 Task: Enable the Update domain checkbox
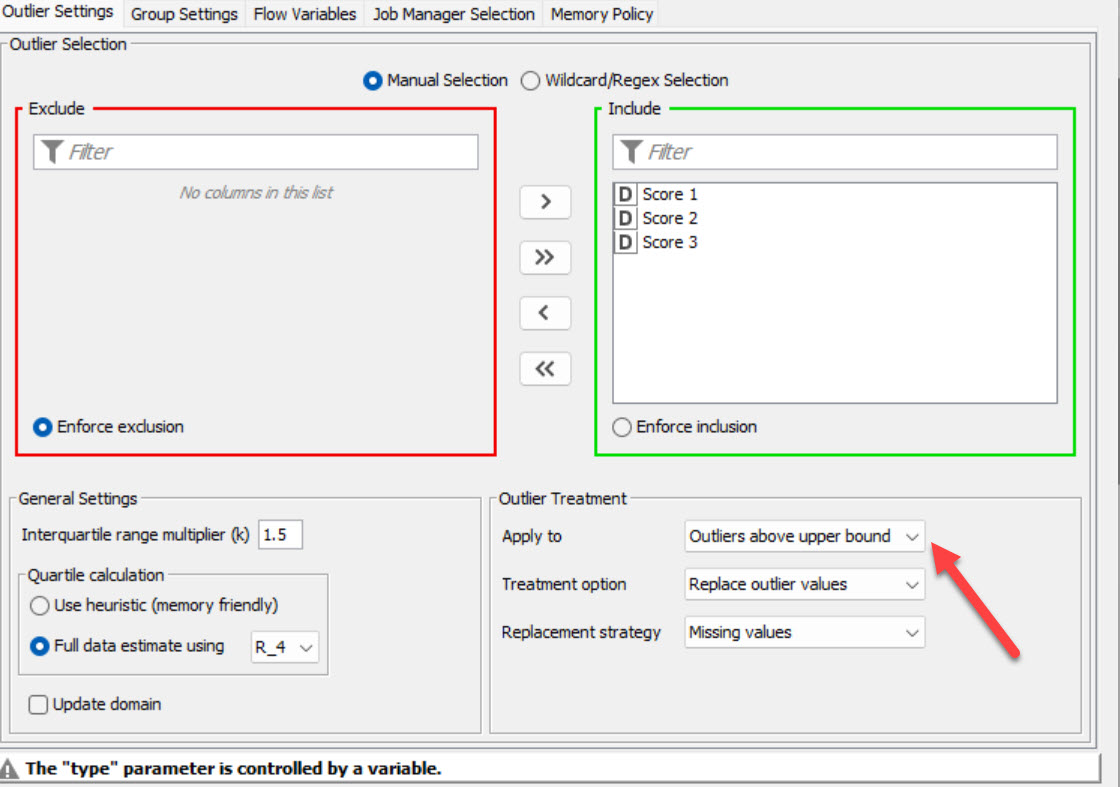point(39,705)
